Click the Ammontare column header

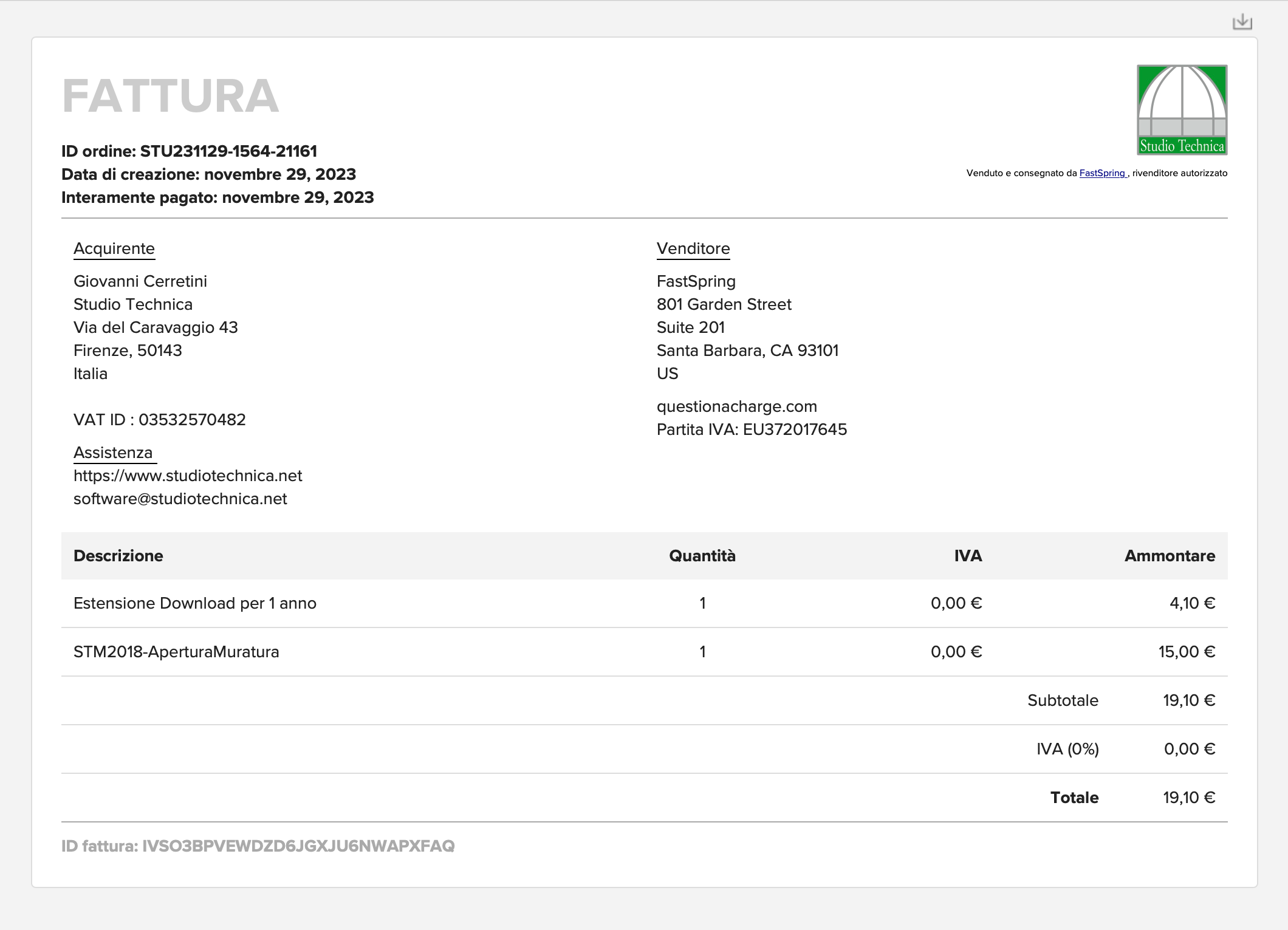(x=1170, y=556)
